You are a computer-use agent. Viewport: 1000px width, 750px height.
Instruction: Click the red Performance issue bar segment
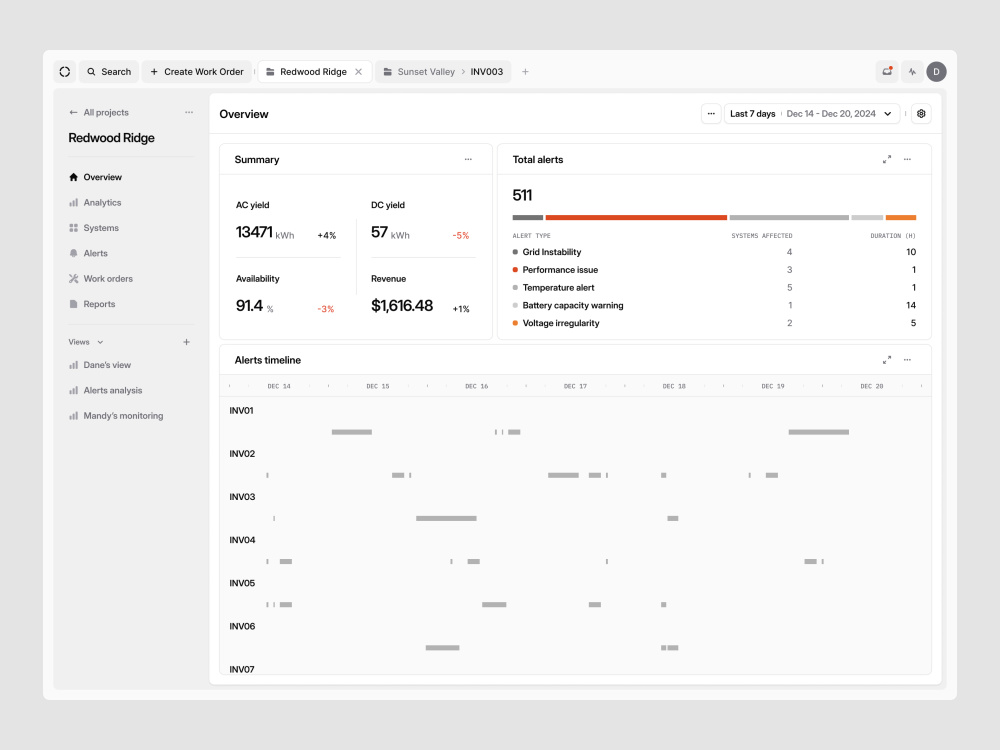point(636,217)
